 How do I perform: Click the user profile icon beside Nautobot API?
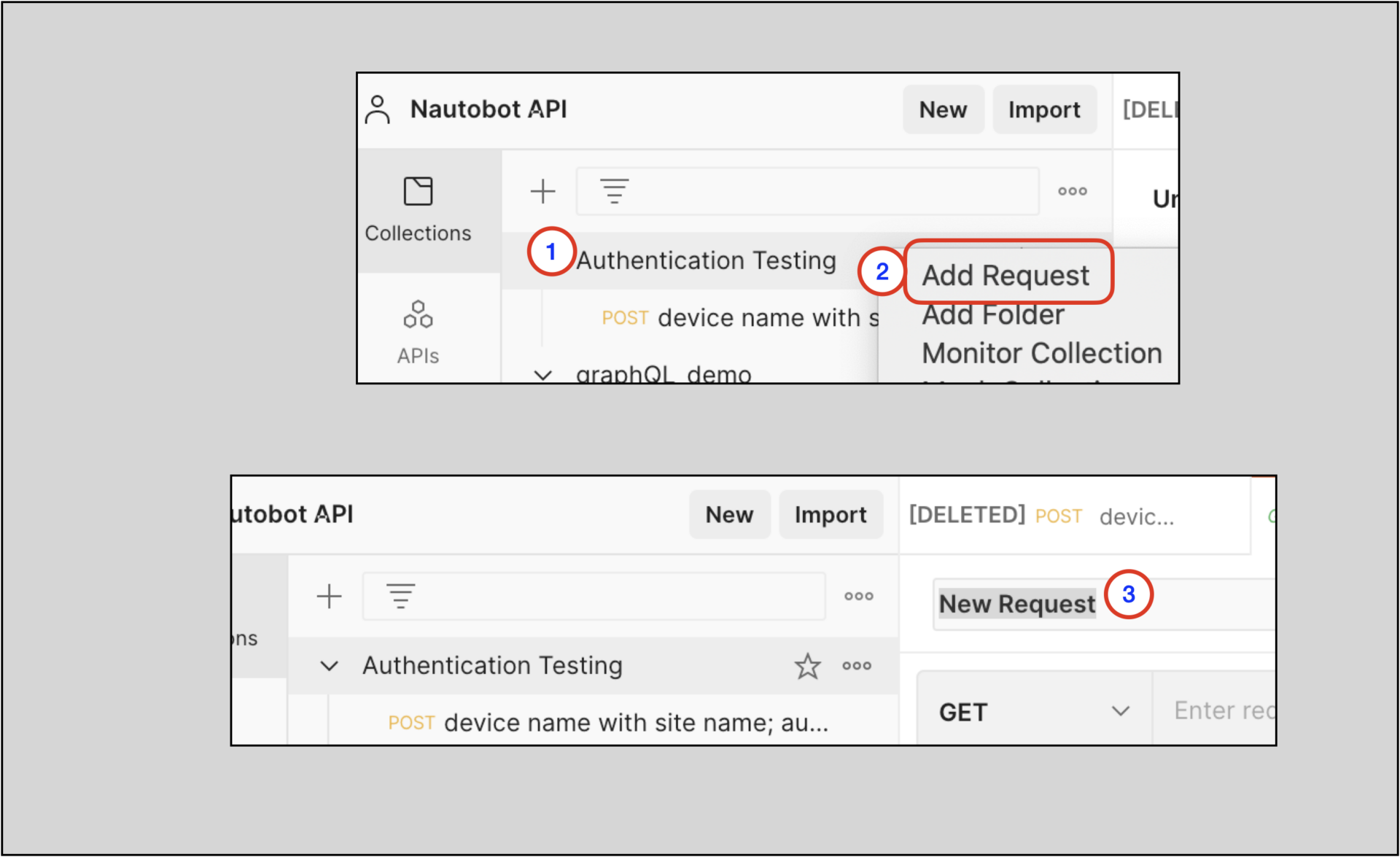pyautogui.click(x=377, y=109)
